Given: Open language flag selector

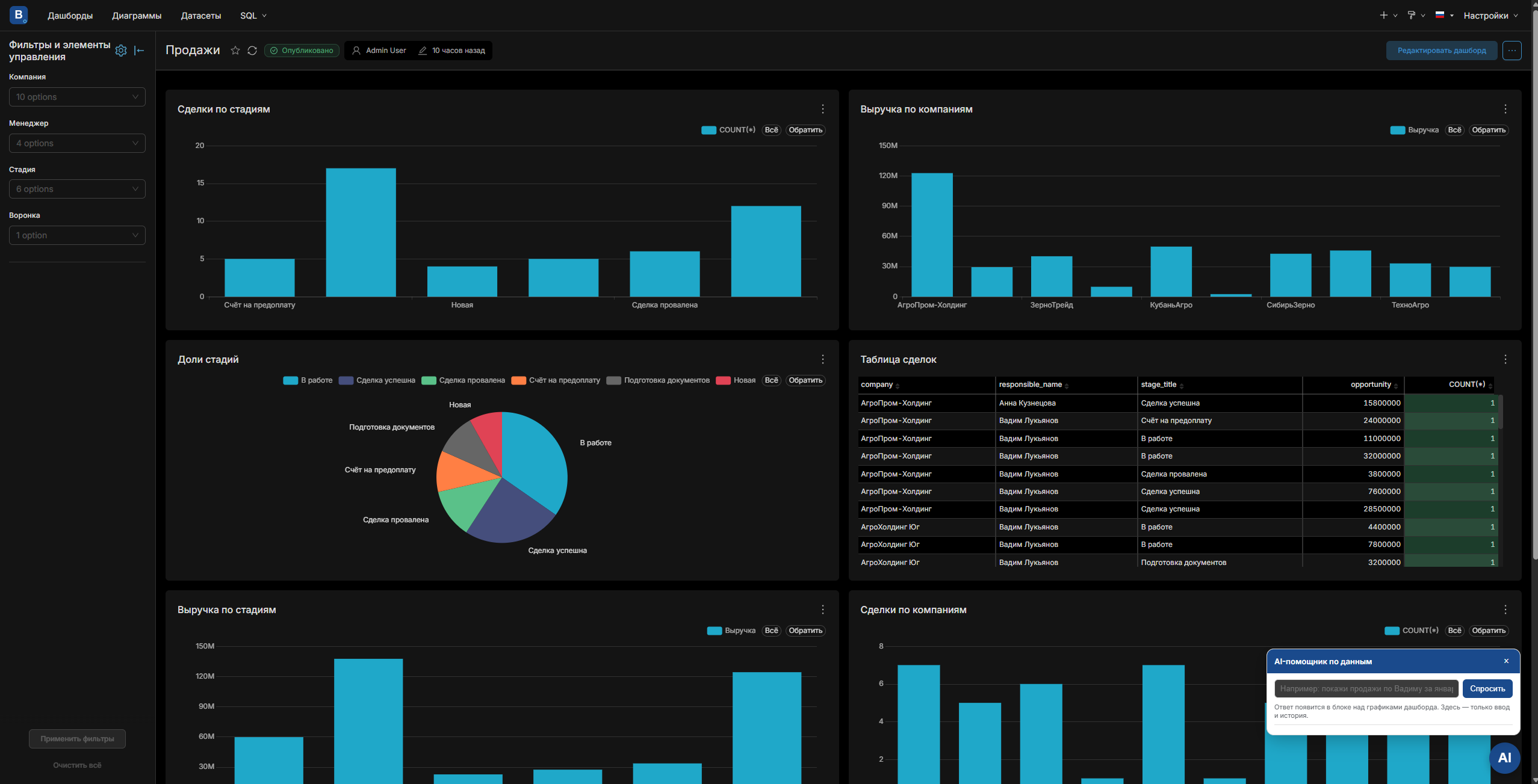Looking at the screenshot, I should tap(1444, 16).
